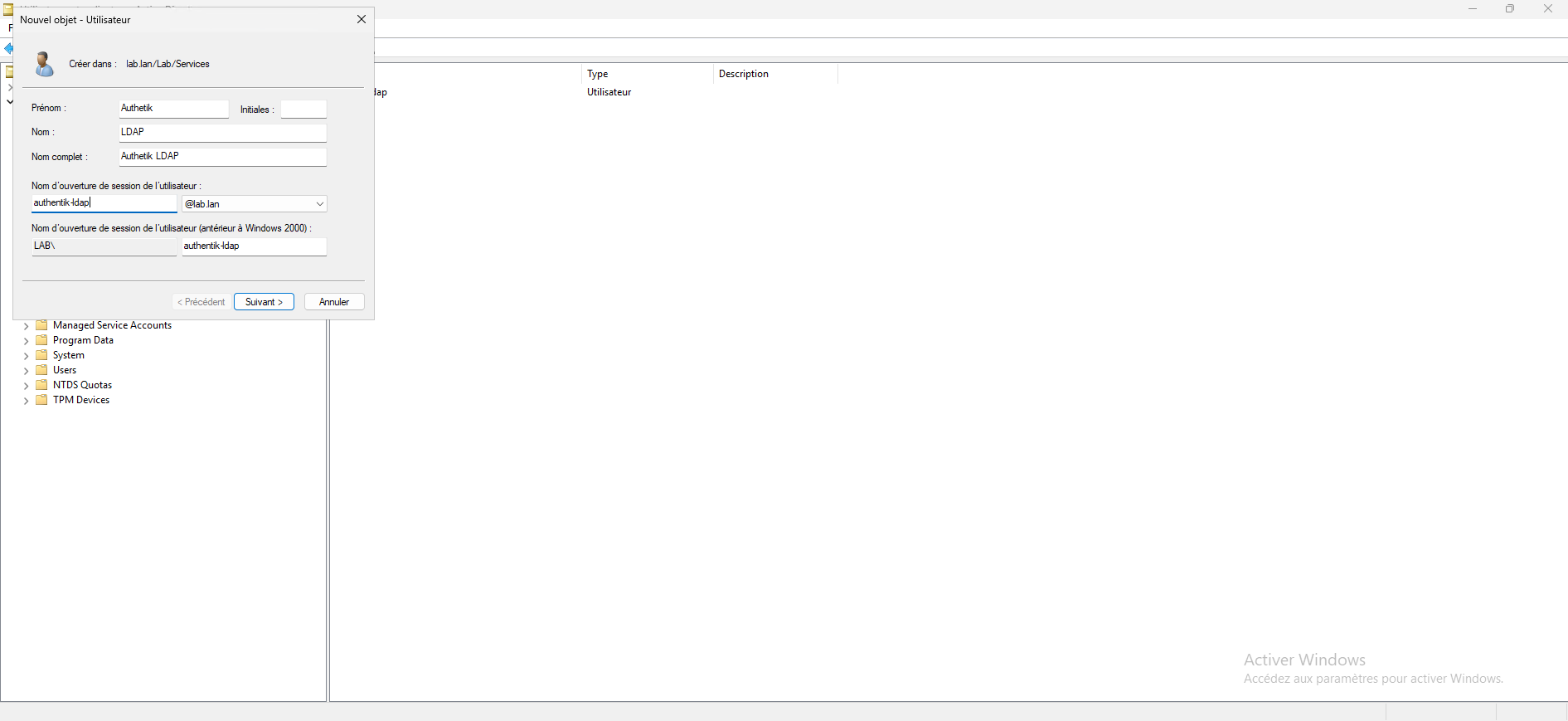Expand the System container chevron
The image size is (1568, 721).
click(x=27, y=356)
